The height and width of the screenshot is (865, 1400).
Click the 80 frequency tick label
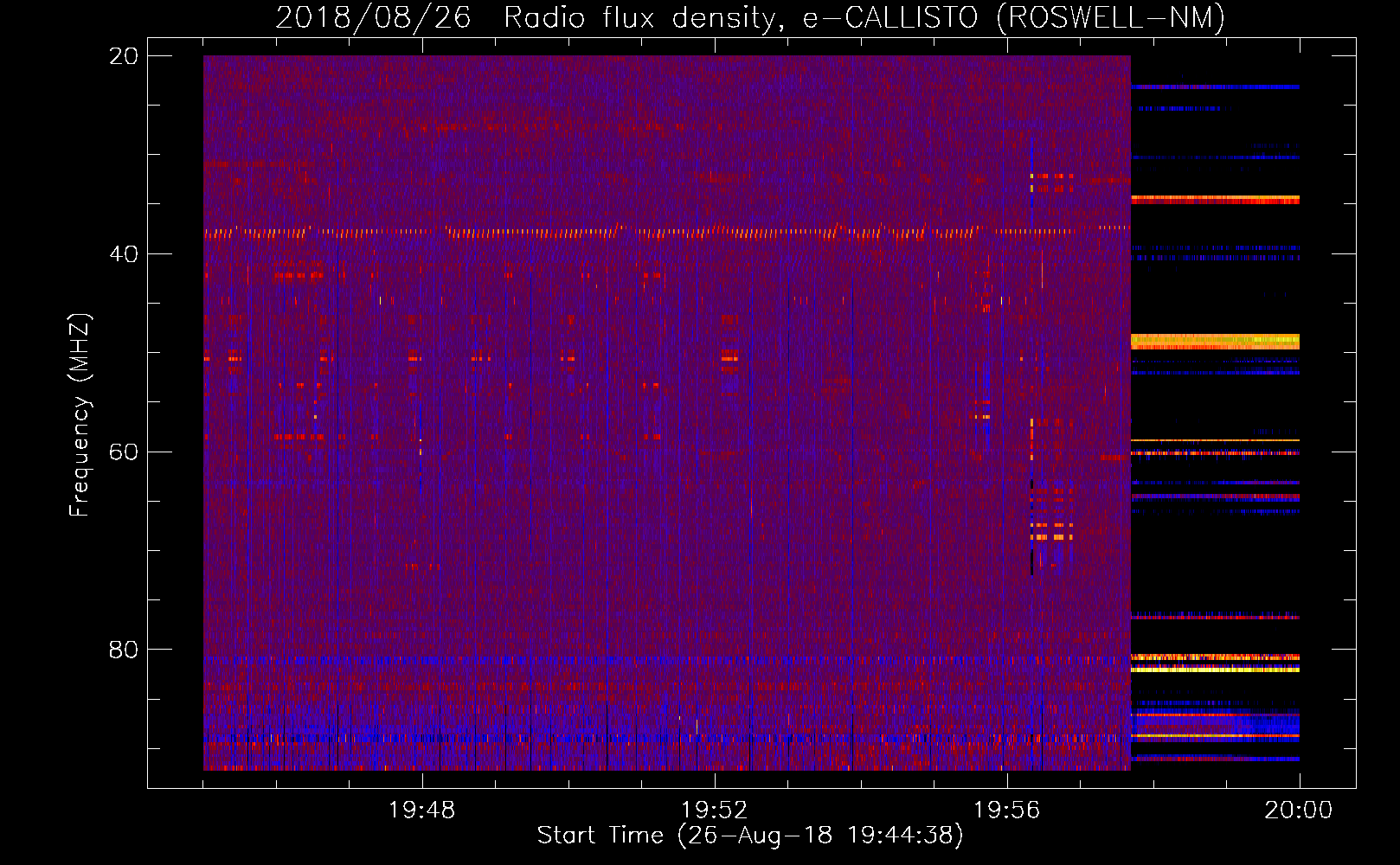(124, 650)
